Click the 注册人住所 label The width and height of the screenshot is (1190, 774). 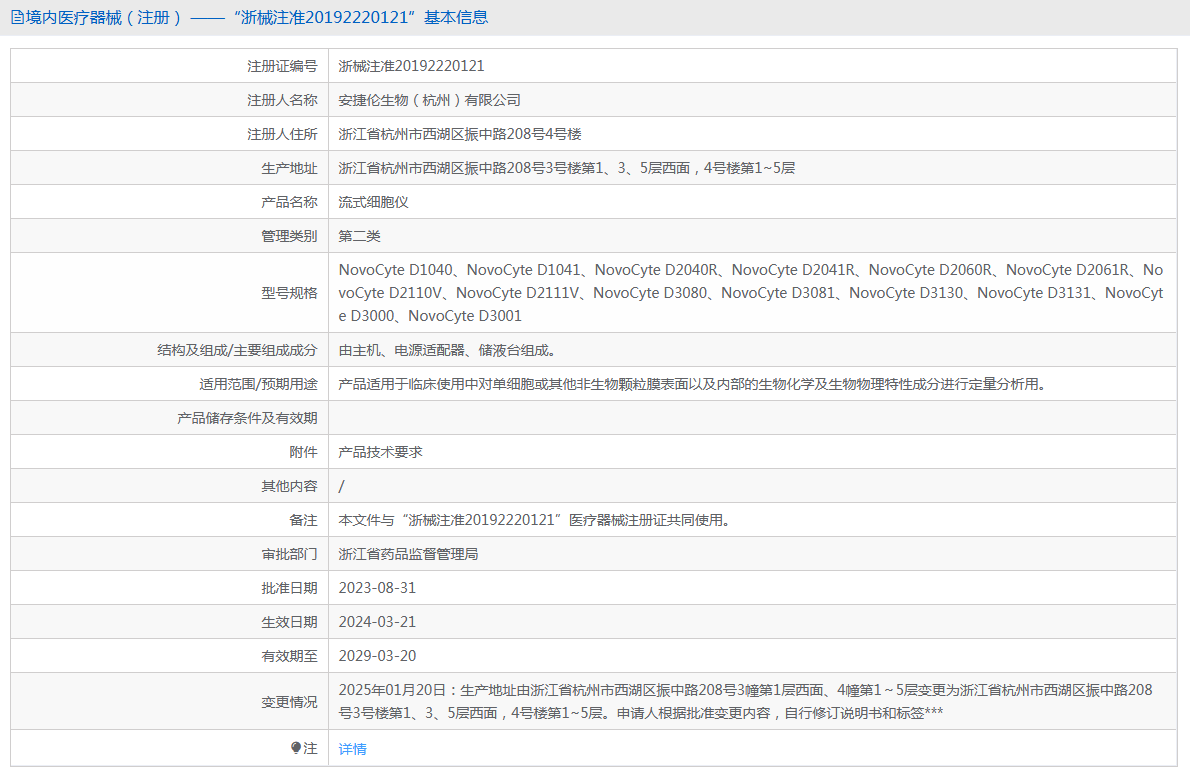[x=282, y=134]
